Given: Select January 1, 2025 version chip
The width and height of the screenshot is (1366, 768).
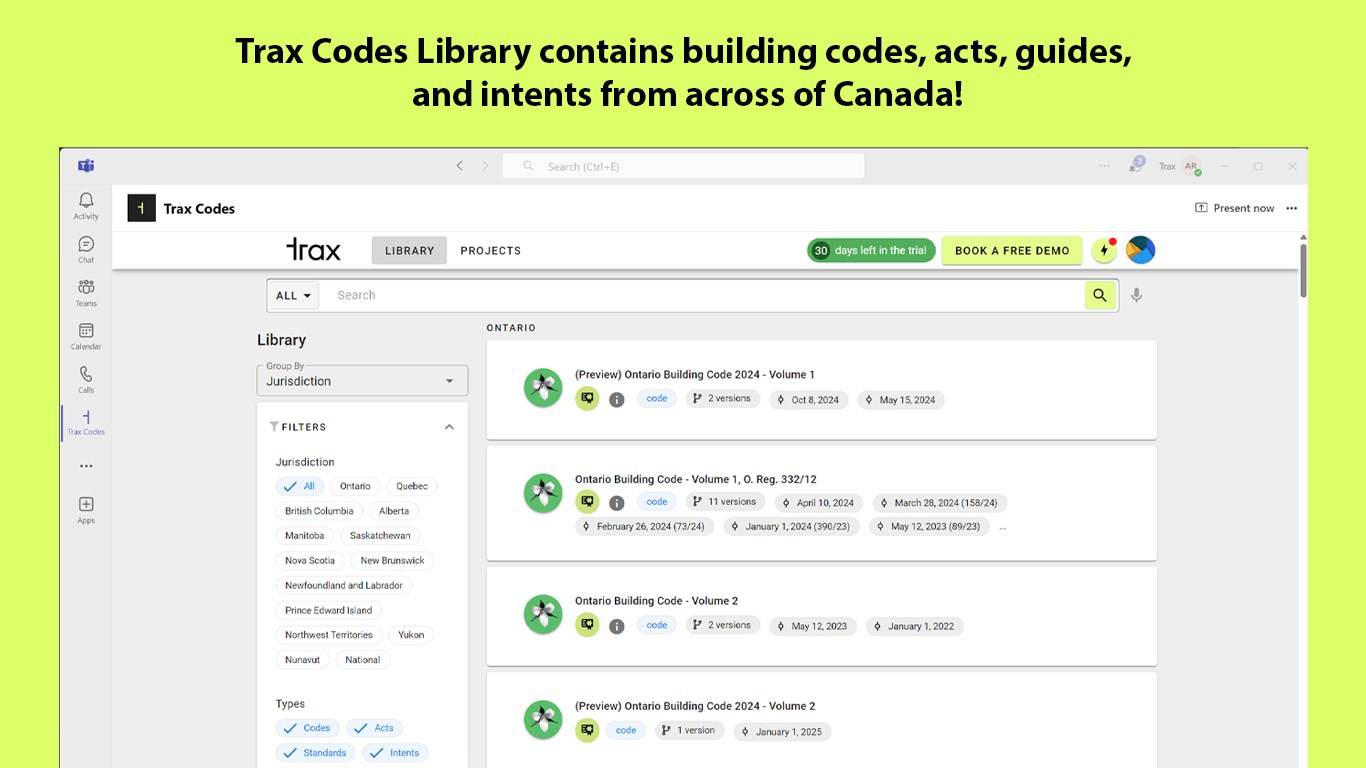Looking at the screenshot, I should tap(782, 732).
